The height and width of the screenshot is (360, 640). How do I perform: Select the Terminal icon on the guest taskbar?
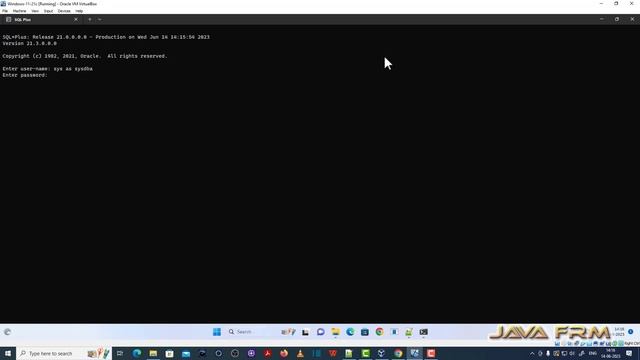pyautogui.click(x=424, y=332)
